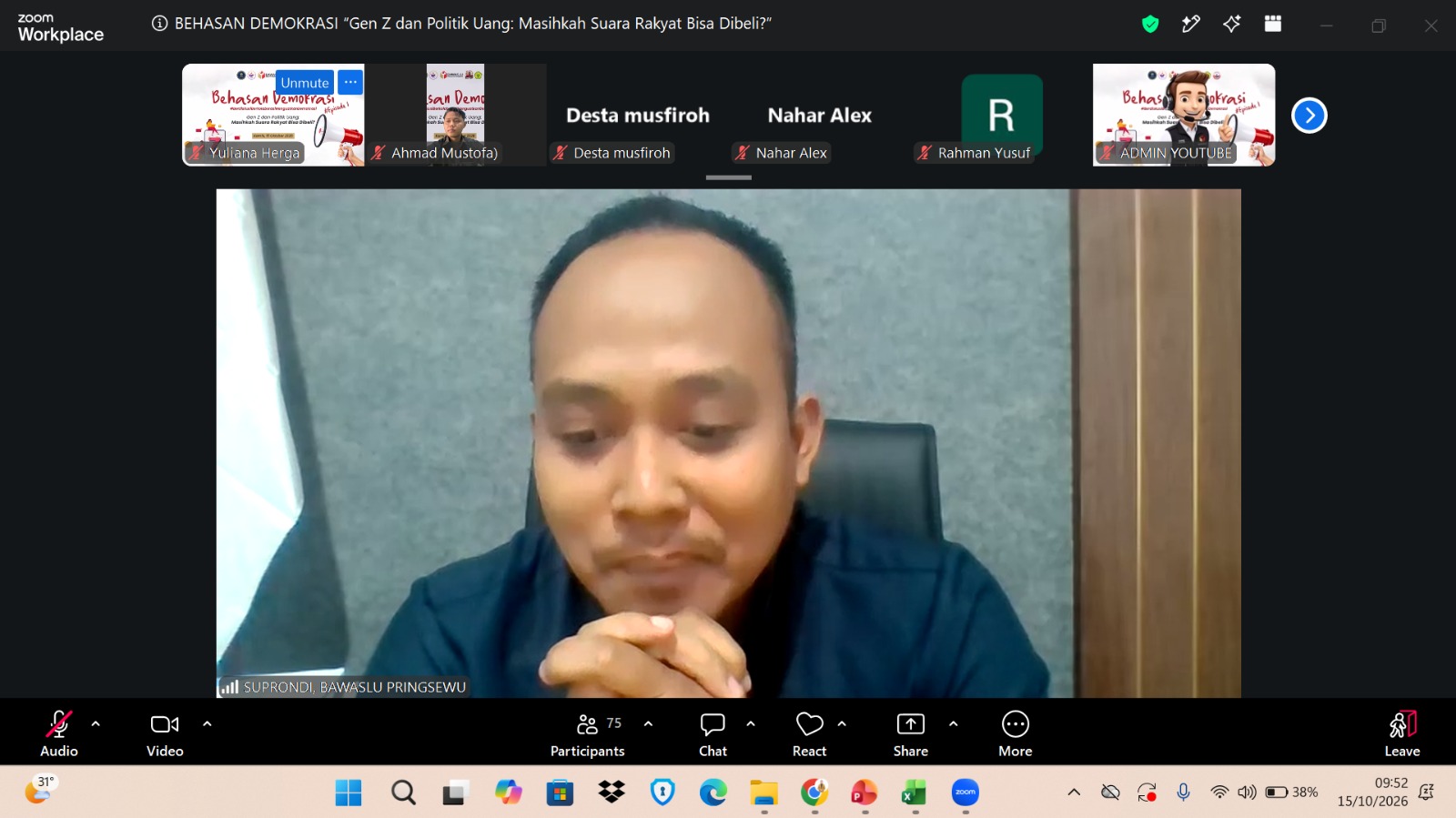Click the Zoom Workplace logo
Image resolution: width=1456 pixels, height=818 pixels.
(61, 27)
